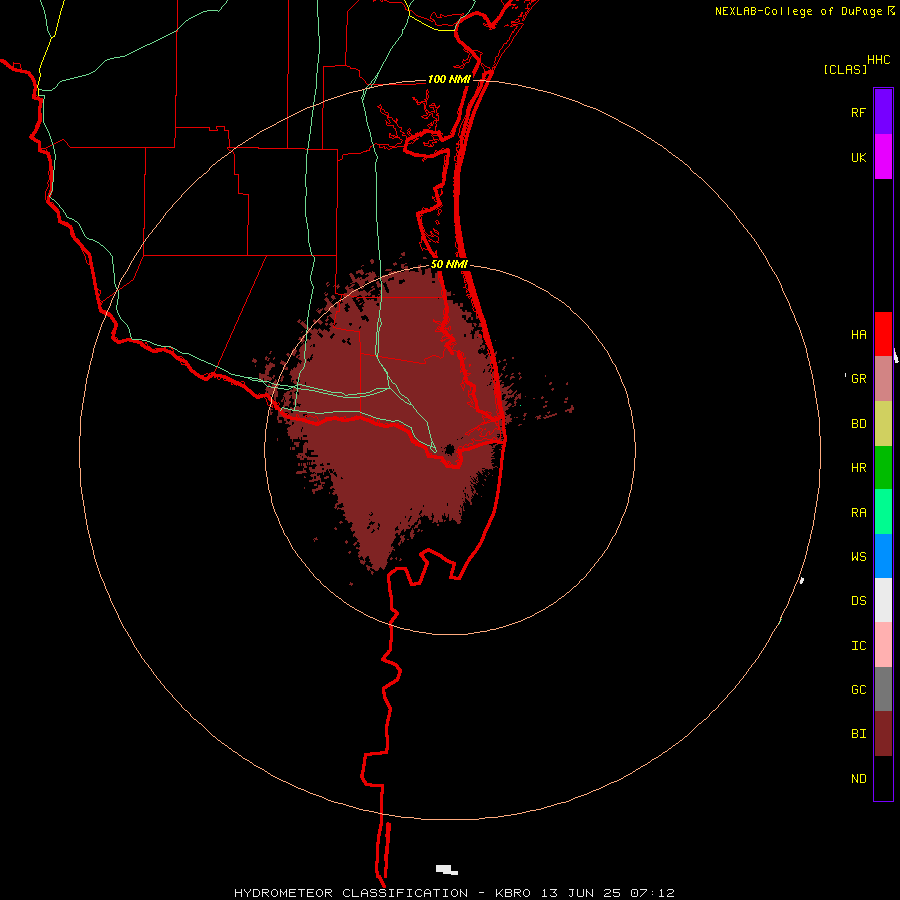Click the [CLAS] label above legend

[845, 69]
